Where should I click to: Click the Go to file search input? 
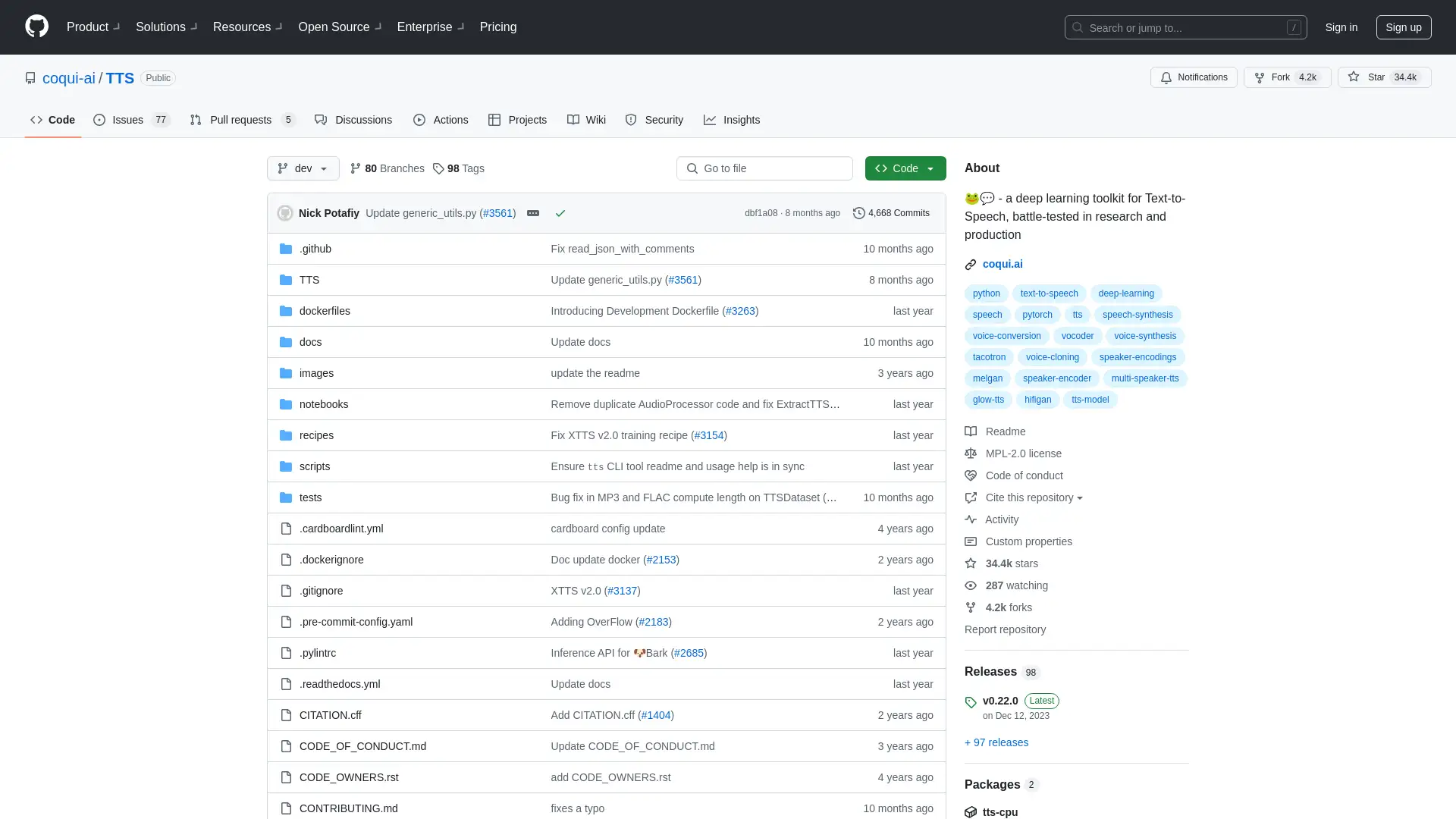(764, 168)
